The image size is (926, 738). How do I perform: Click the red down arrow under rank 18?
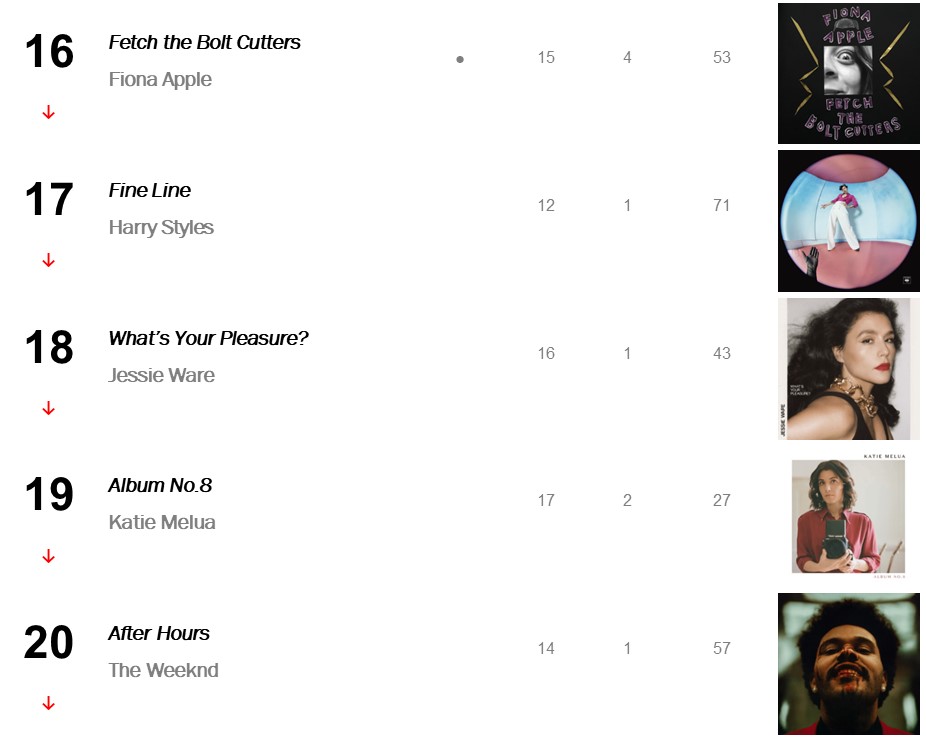(x=48, y=409)
